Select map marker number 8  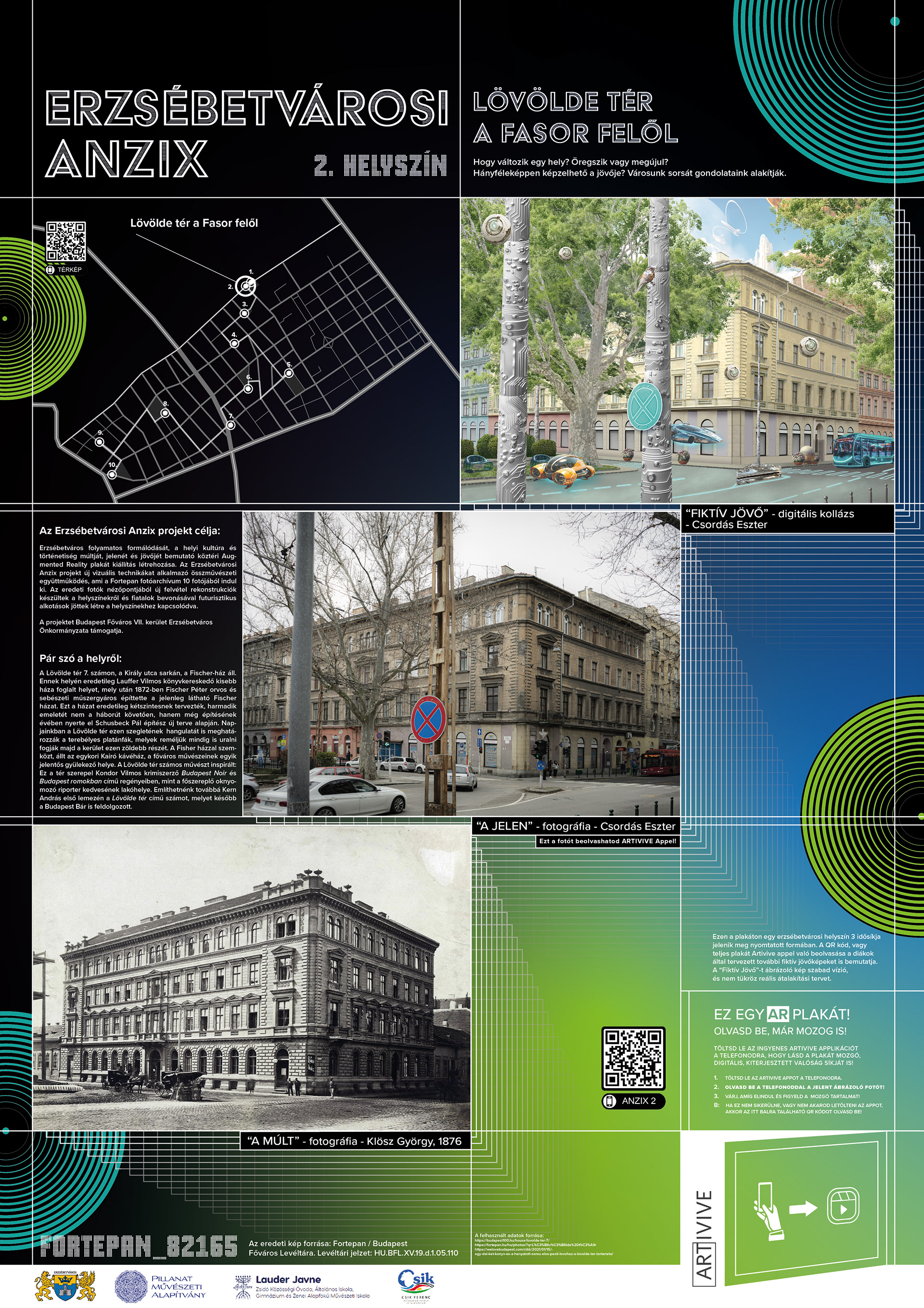(x=165, y=413)
